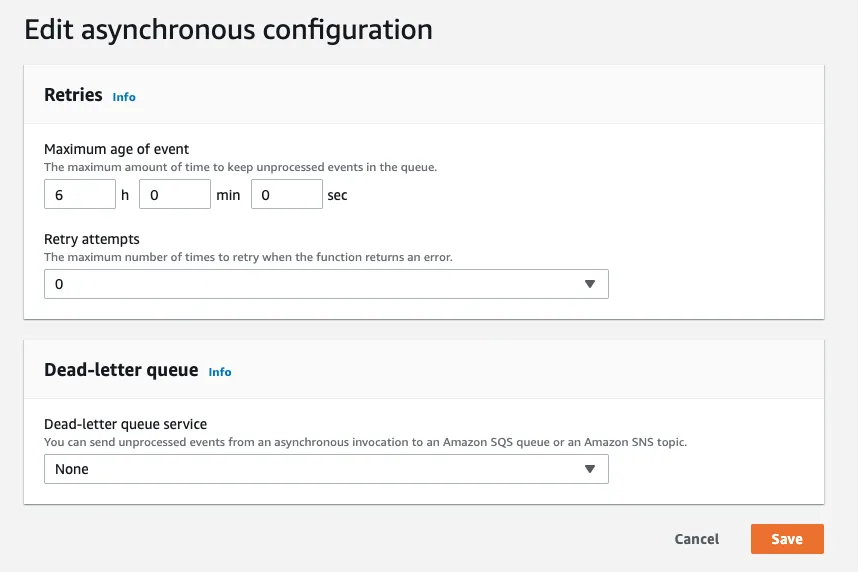Click the Retries section heading
The image size is (858, 572).
coord(73,95)
